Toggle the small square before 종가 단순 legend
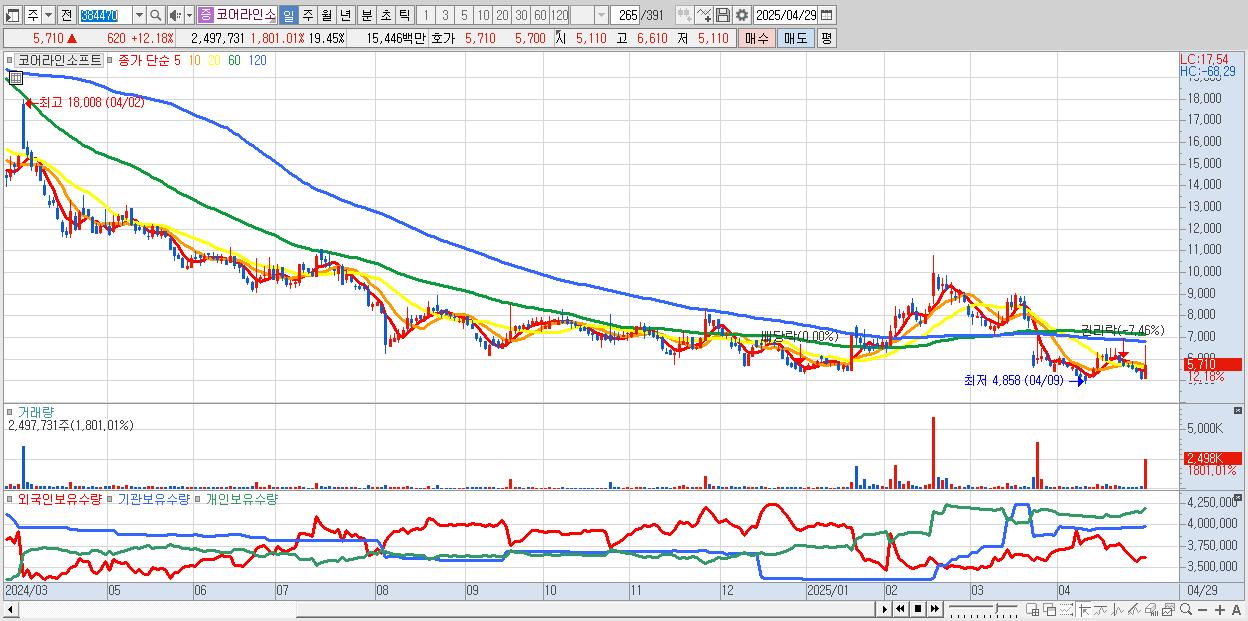This screenshot has width=1248, height=621. click(x=110, y=60)
